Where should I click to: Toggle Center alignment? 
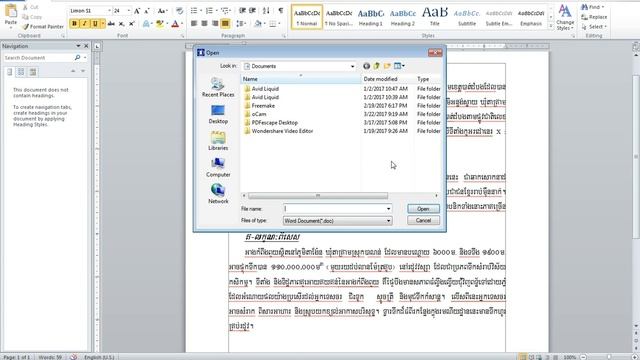(x=204, y=24)
